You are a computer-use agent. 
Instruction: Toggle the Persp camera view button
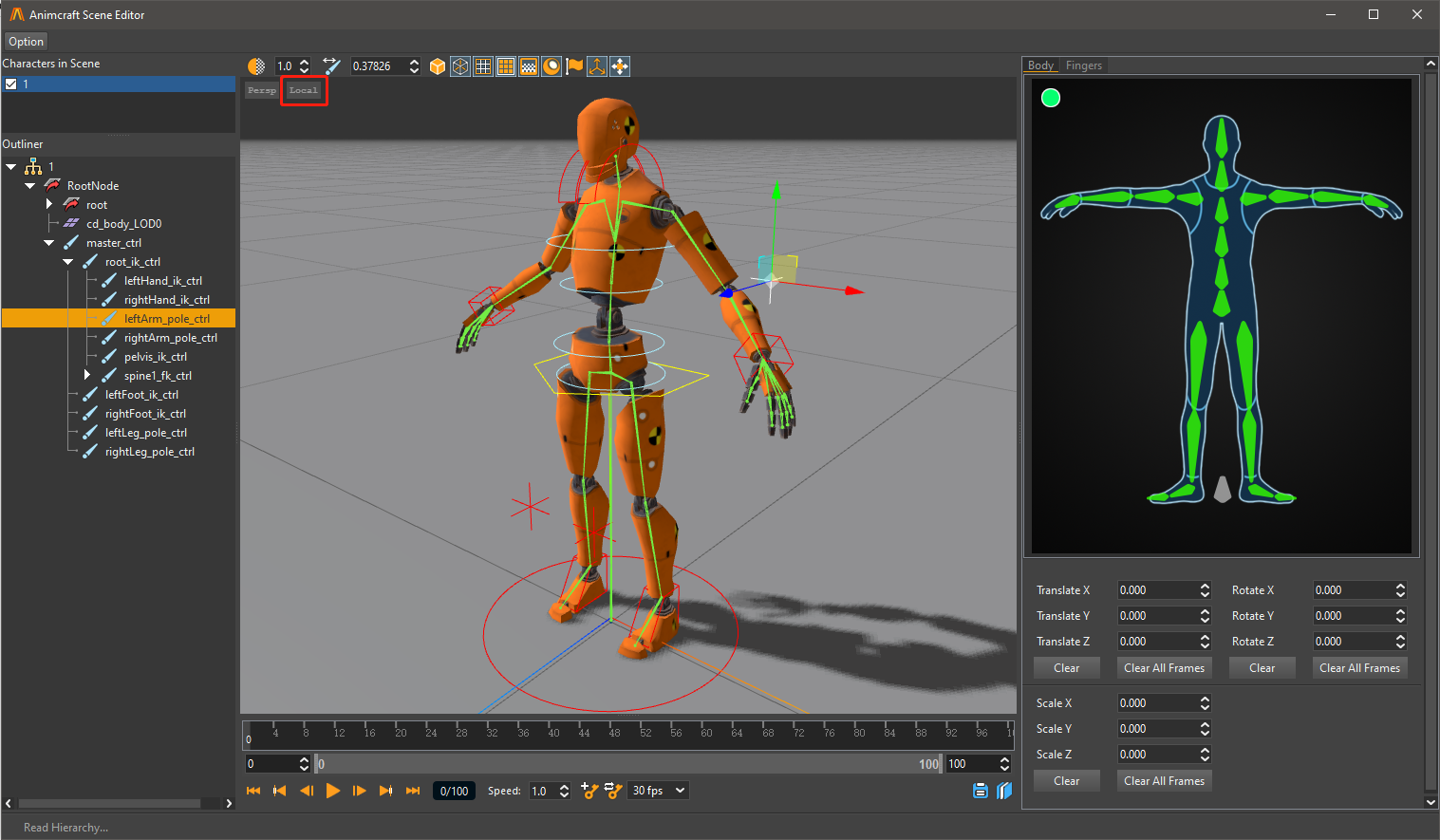[262, 90]
